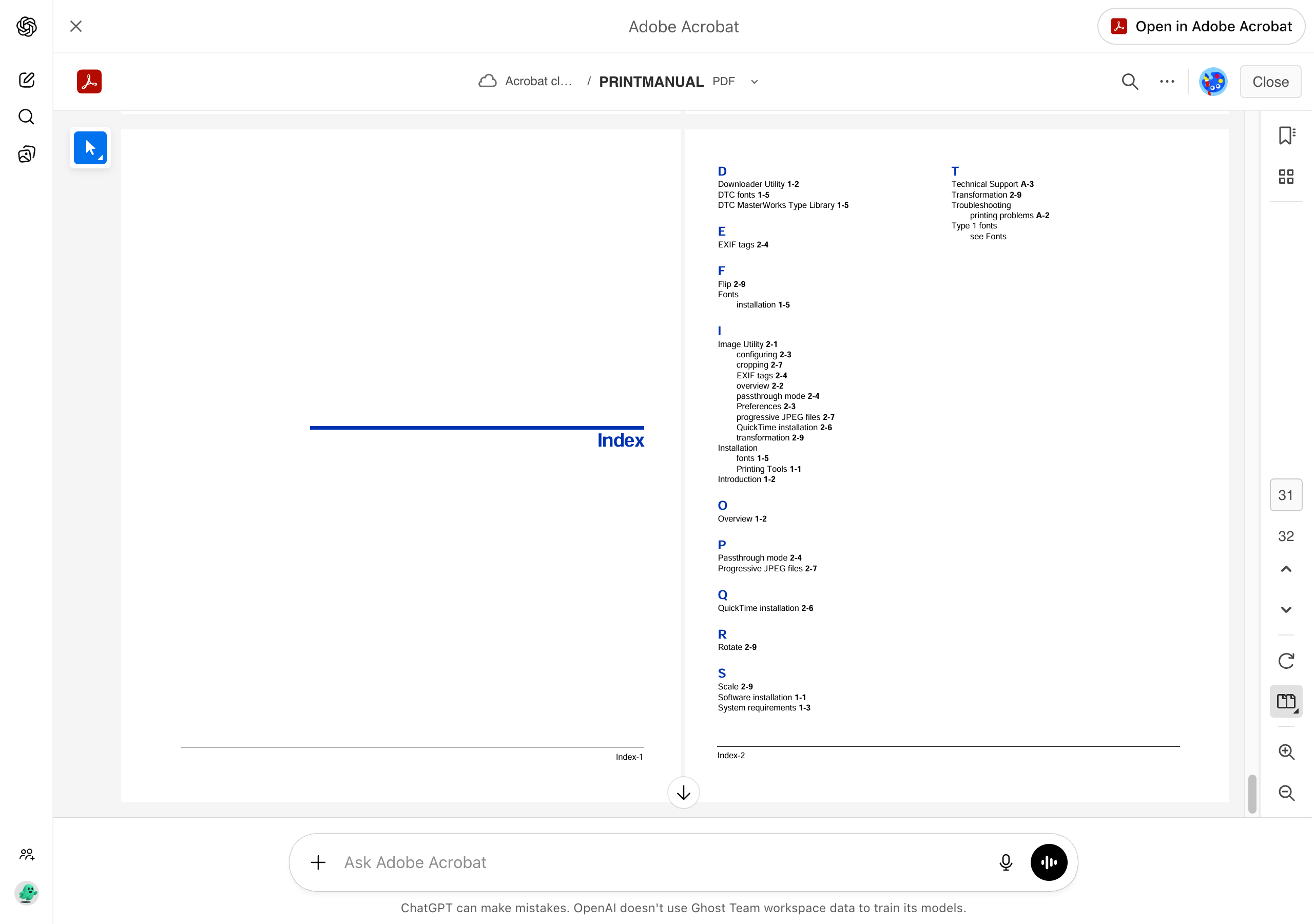The width and height of the screenshot is (1314, 924).
Task: Search within the PDF document
Action: coord(1129,82)
